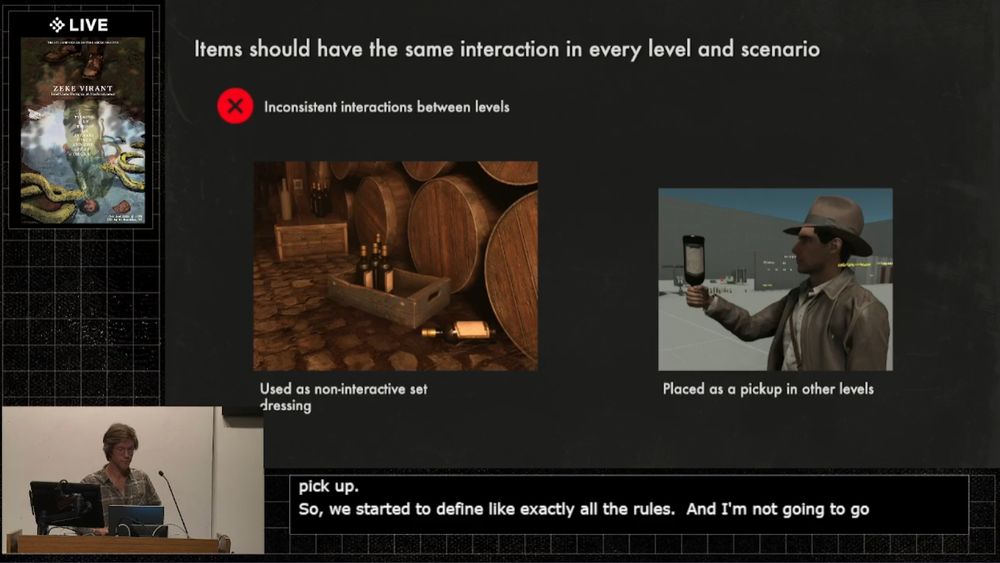Image resolution: width=1000 pixels, height=563 pixels.
Task: Click 'Inconsistent interactions between levels' text
Action: 386,107
